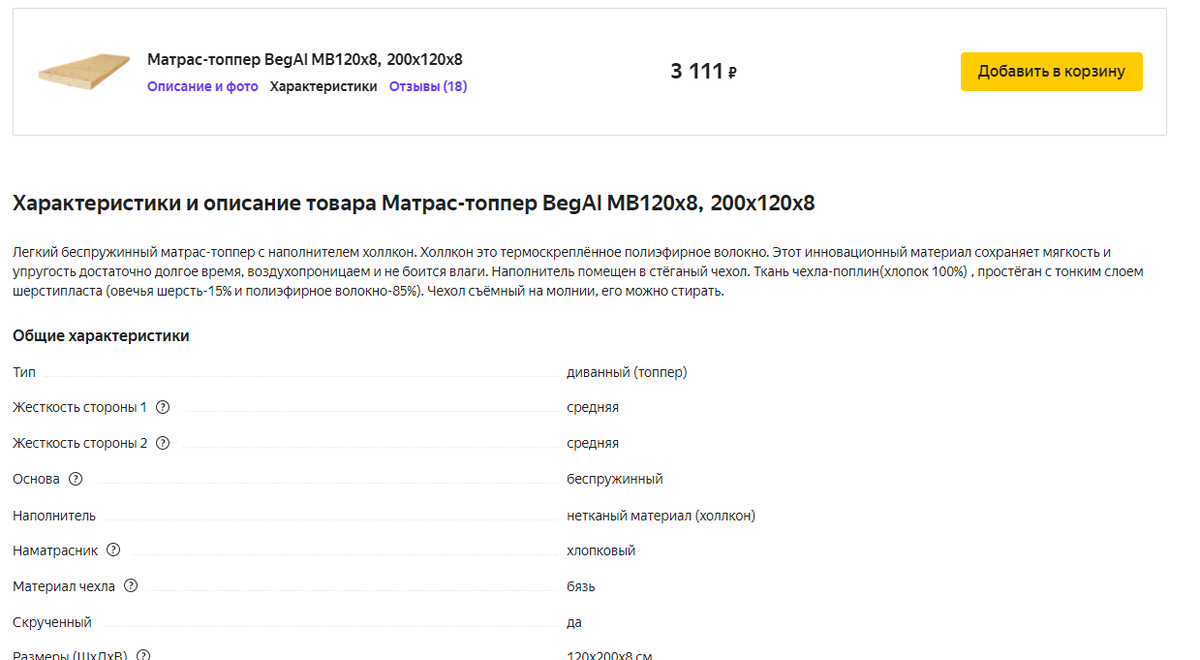Click the средняя value for Жесткость стороны 1
Image resolution: width=1200 pixels, height=660 pixels.
[x=593, y=407]
